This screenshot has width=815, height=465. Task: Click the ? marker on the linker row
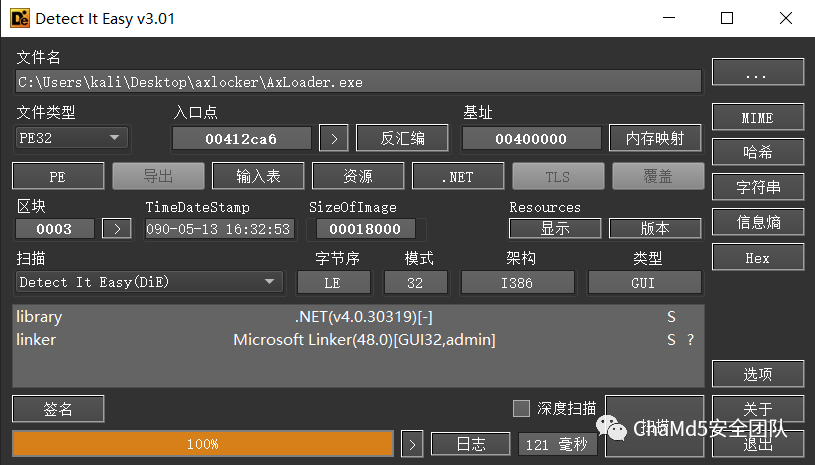(x=690, y=339)
